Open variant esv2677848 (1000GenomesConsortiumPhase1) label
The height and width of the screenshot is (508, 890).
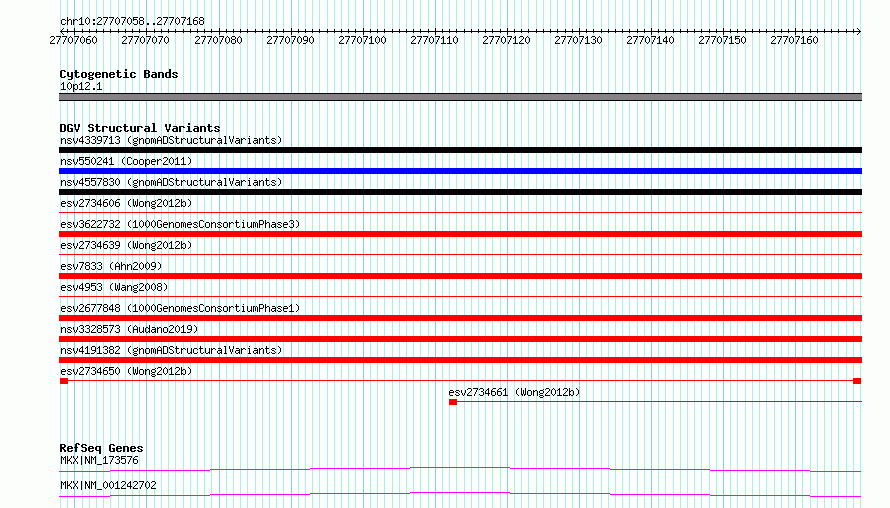point(180,308)
